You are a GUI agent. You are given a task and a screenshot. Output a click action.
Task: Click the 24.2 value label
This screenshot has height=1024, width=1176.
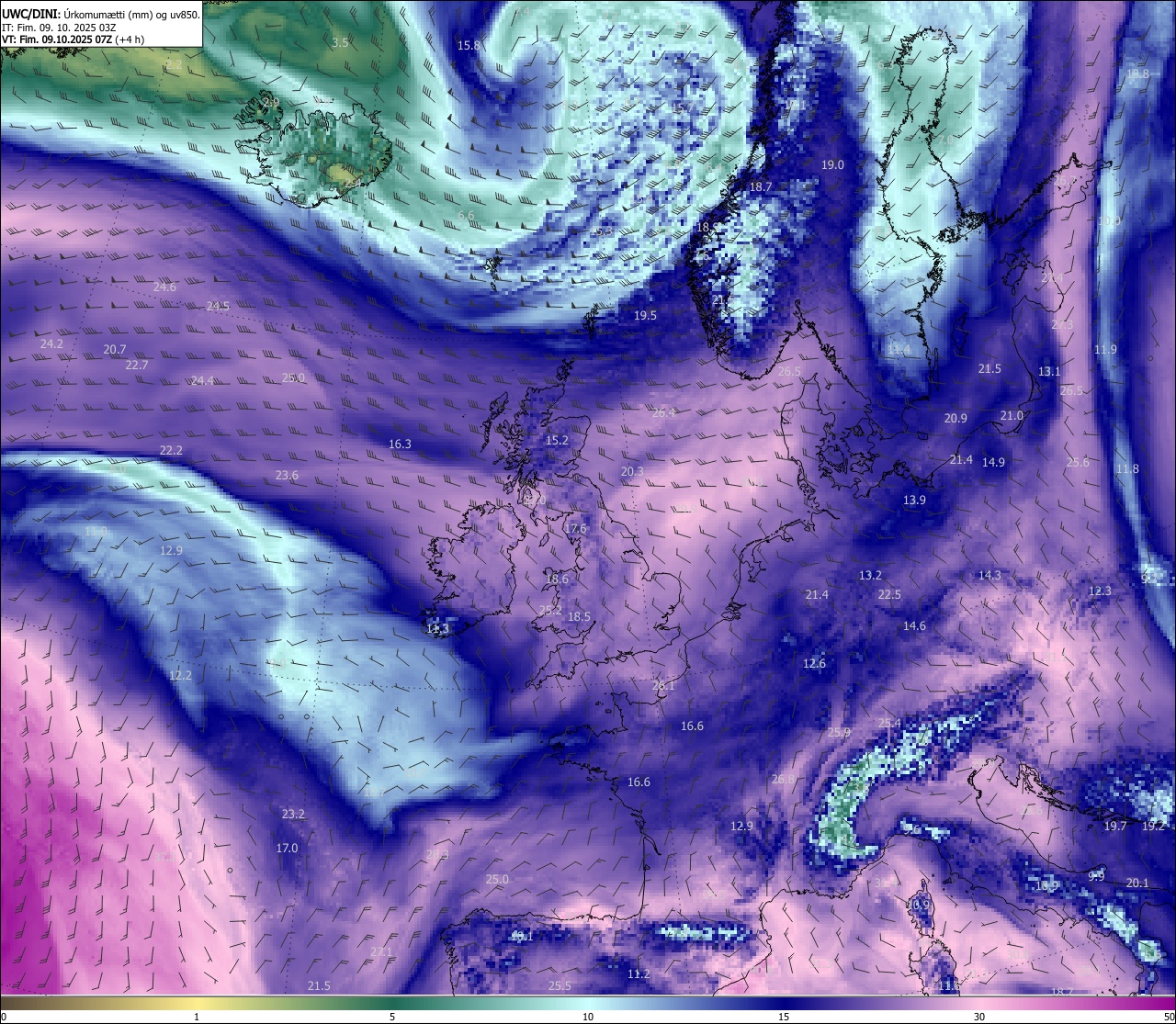click(51, 344)
